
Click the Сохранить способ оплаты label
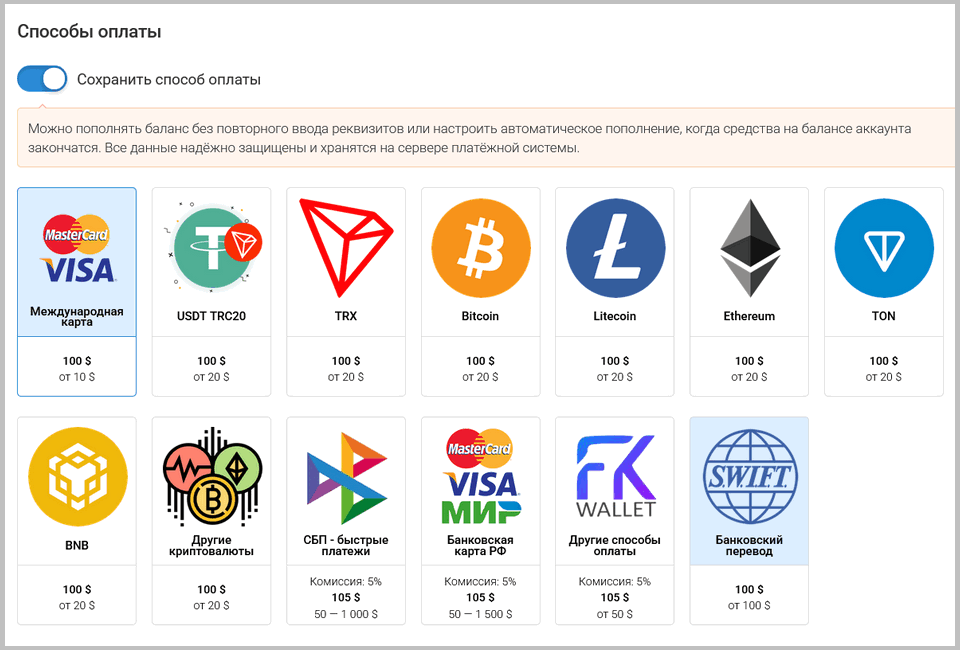tap(169, 80)
